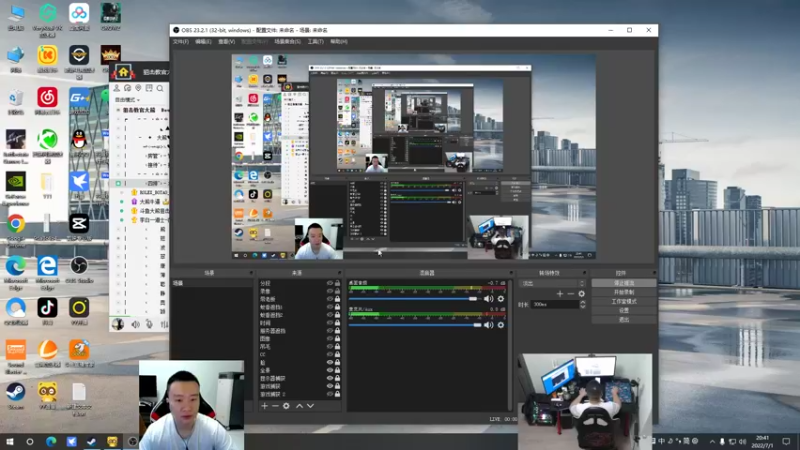Image resolution: width=800 pixels, height=450 pixels.
Task: Open the 文件(F) menu
Action: pos(181,42)
